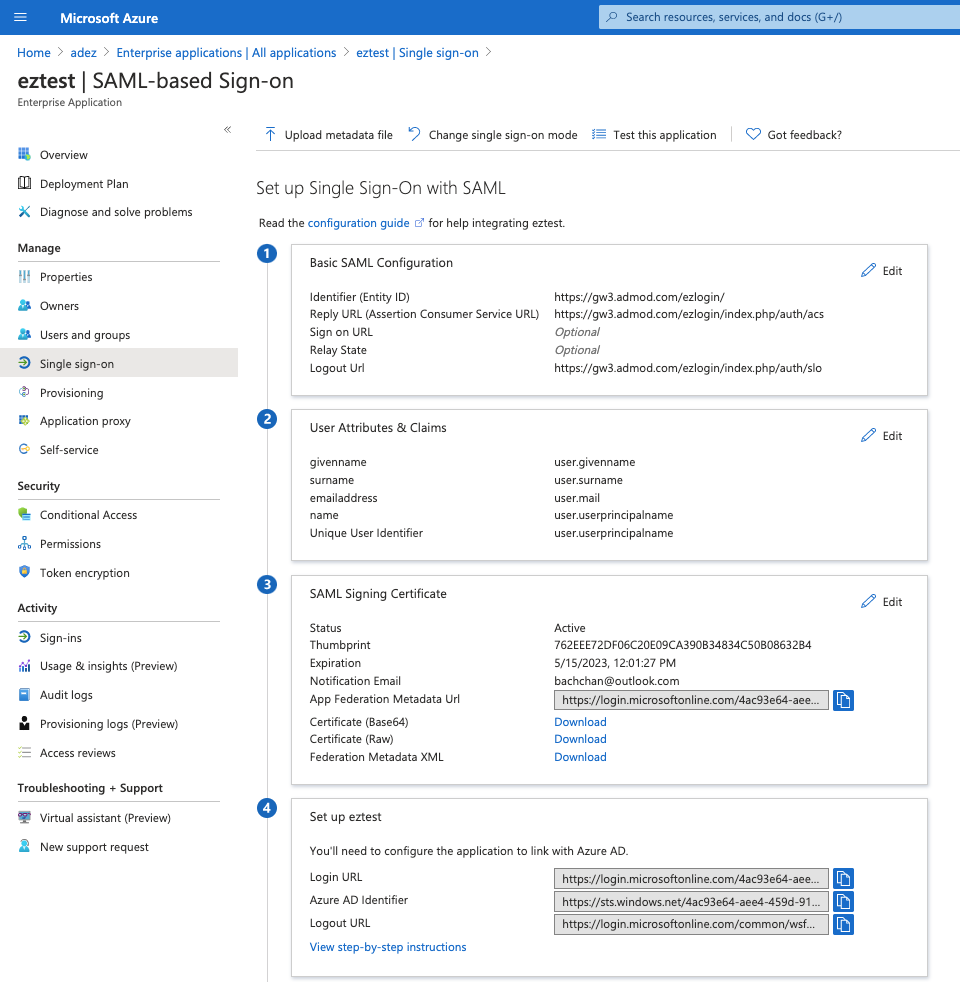Download Certificate (Base64)
The image size is (960, 982).
580,721
